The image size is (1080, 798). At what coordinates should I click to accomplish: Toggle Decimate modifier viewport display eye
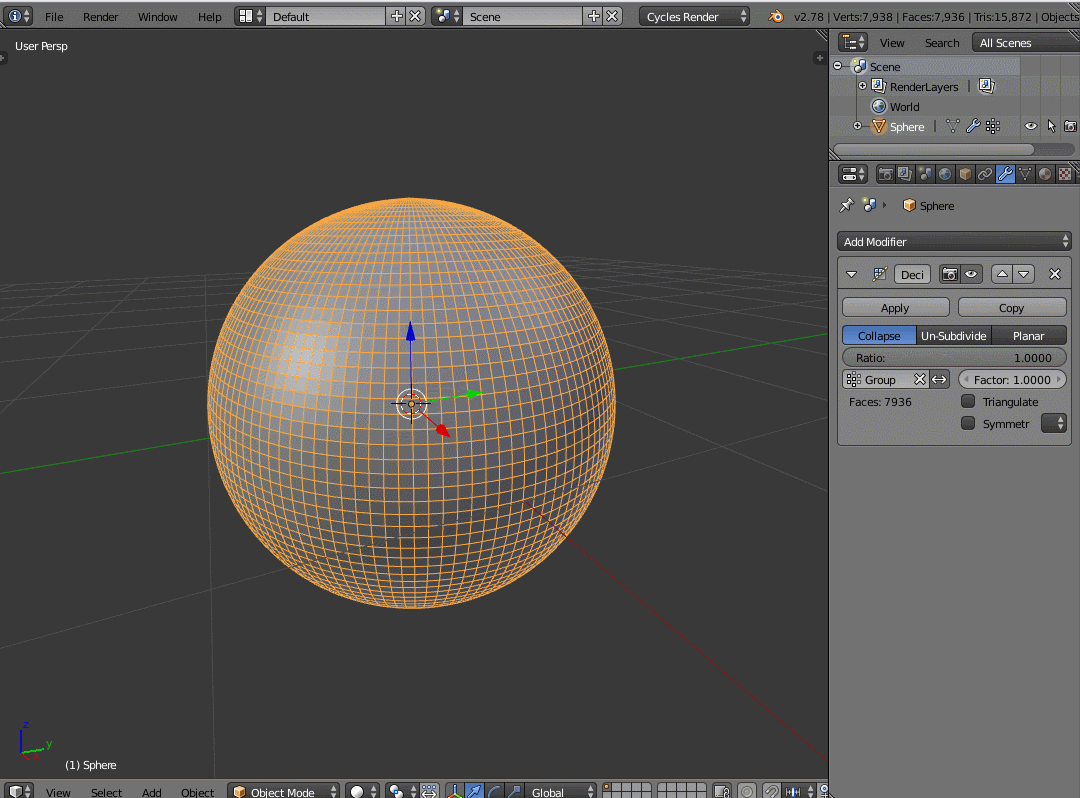tap(970, 274)
